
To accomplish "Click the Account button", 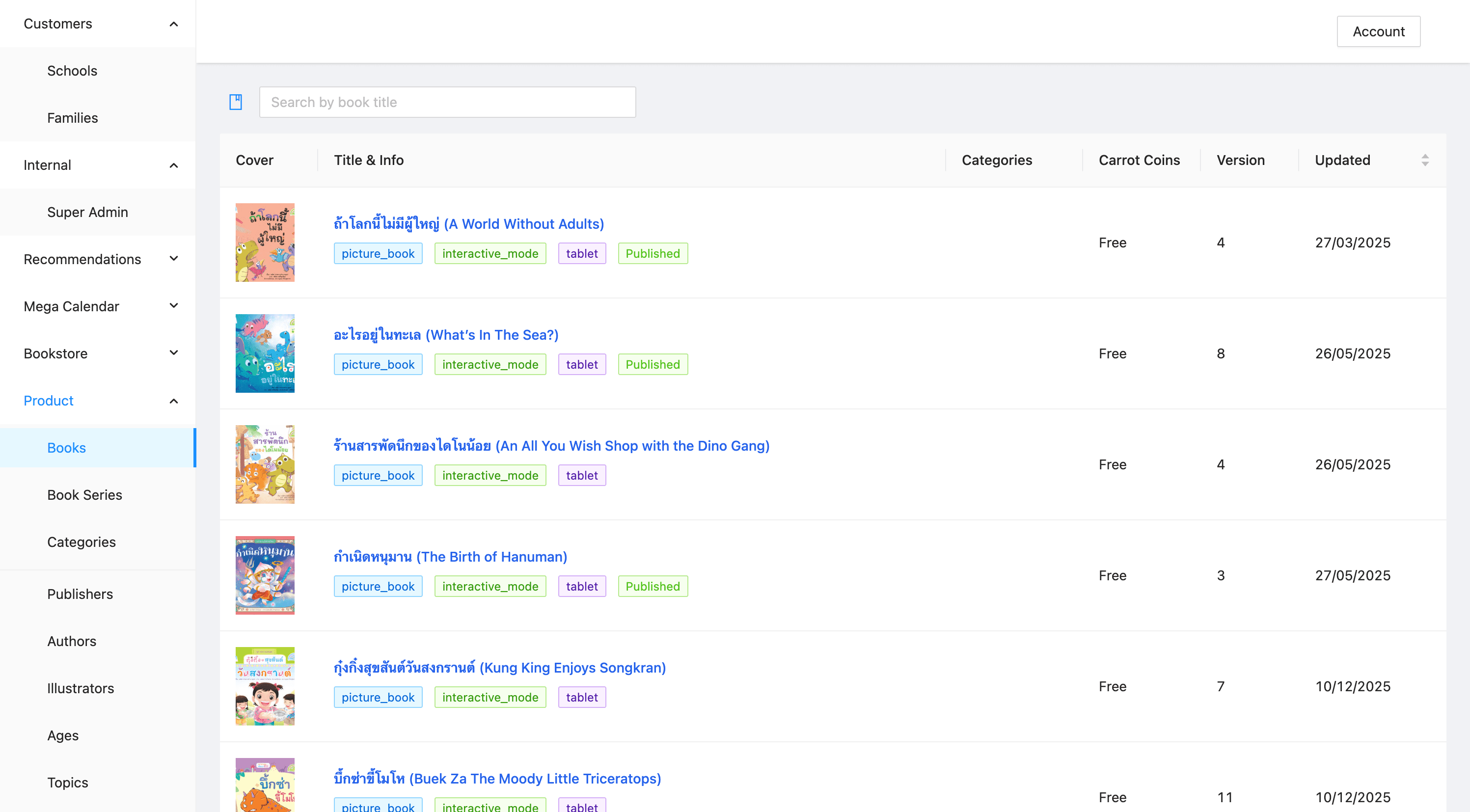I will point(1379,31).
